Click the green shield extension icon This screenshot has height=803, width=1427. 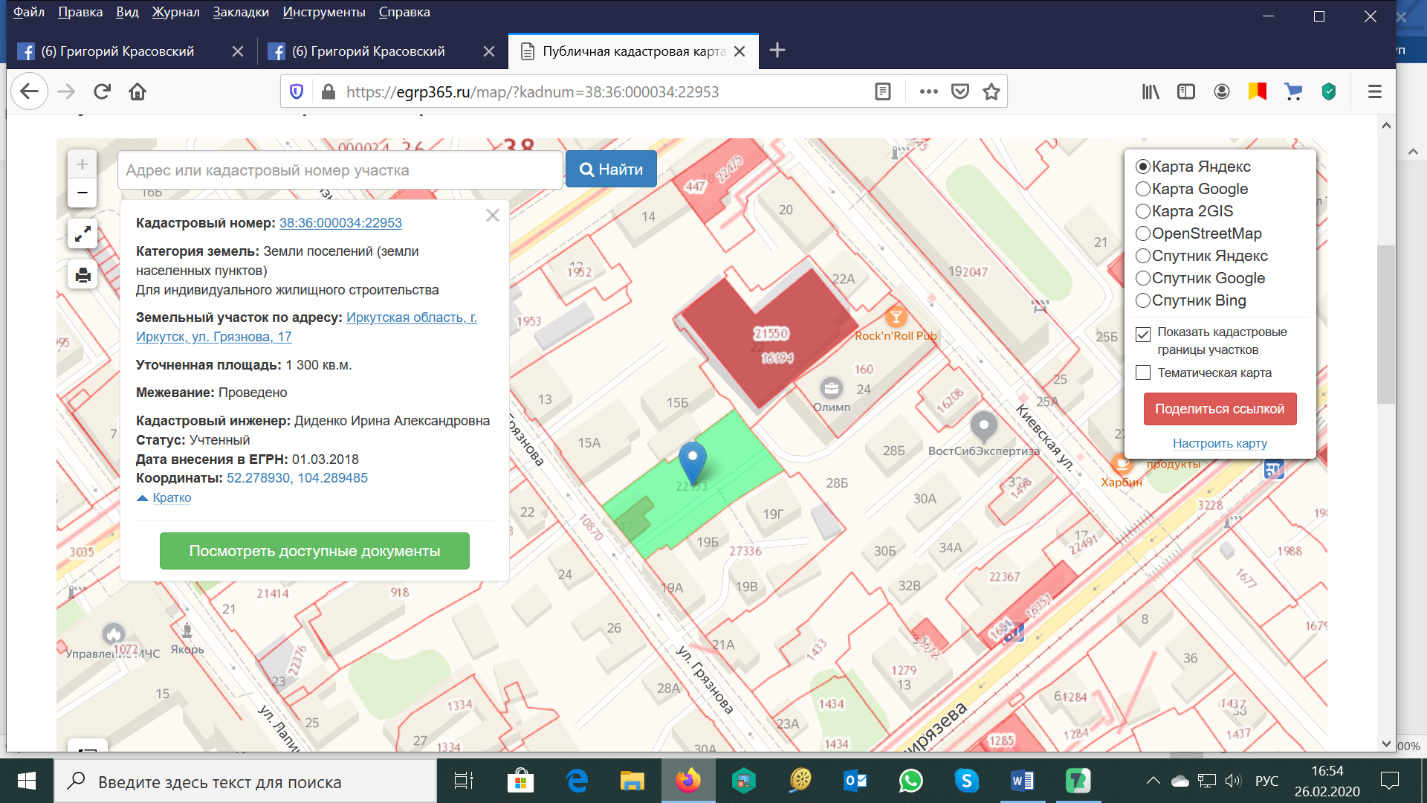[x=1329, y=91]
